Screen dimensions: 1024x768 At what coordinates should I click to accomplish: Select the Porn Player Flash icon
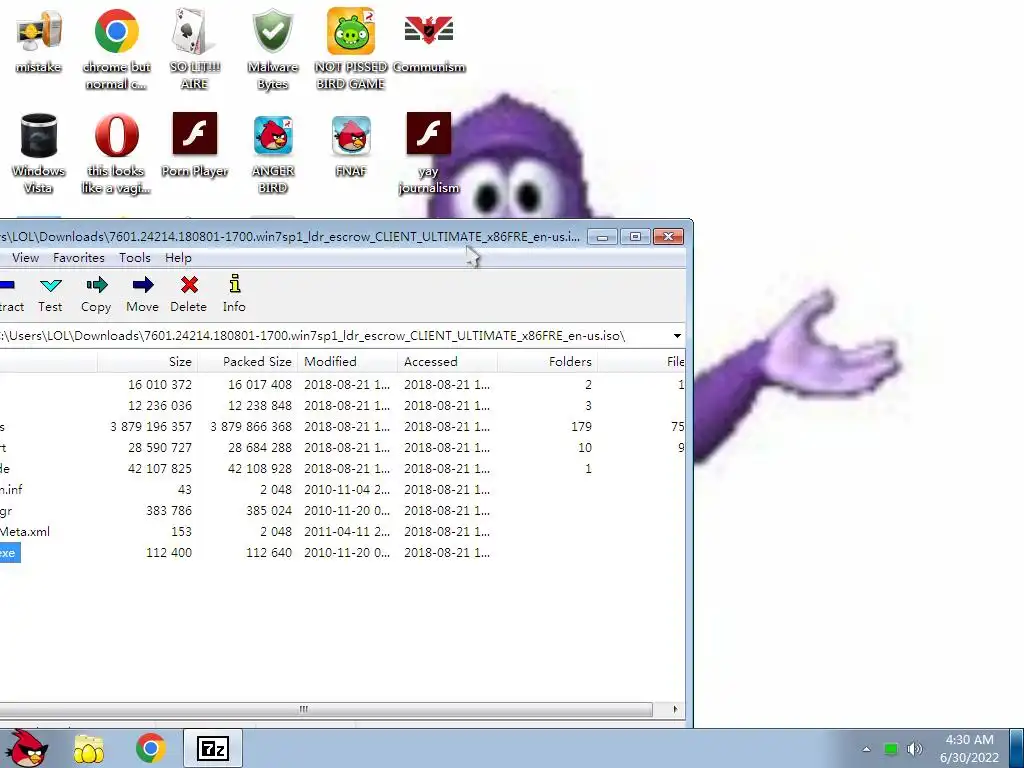point(195,145)
